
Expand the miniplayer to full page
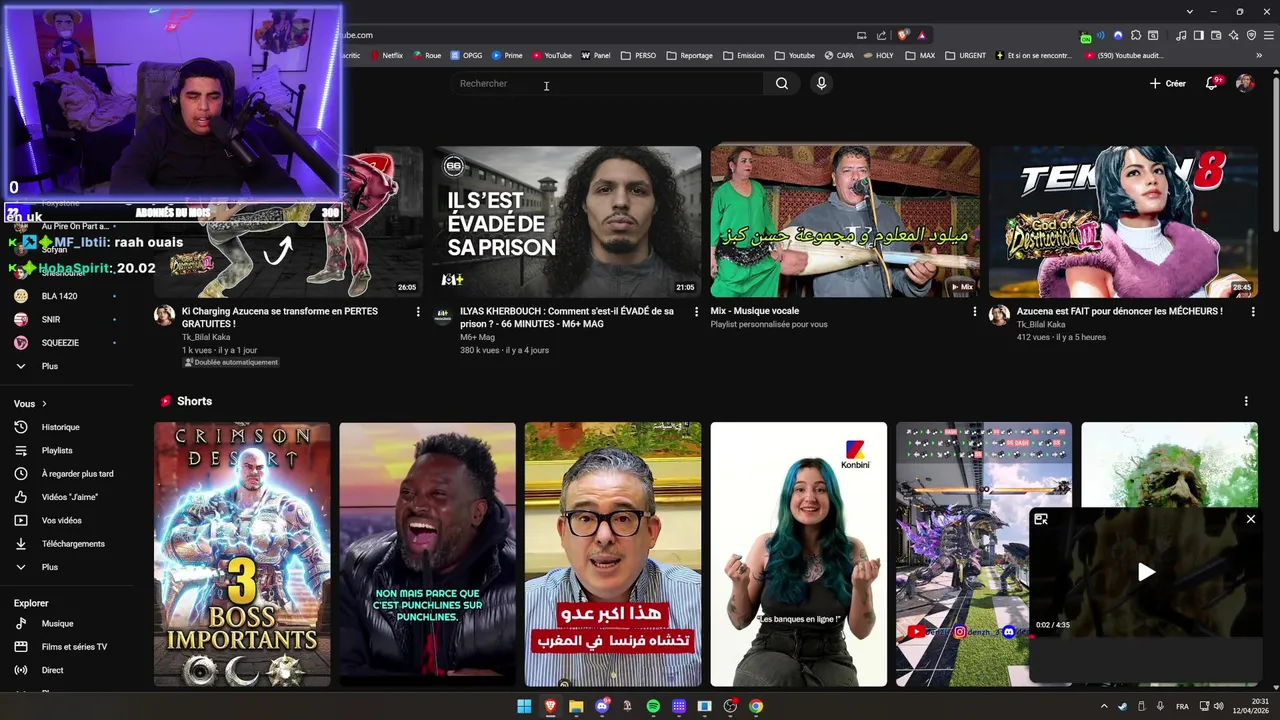click(1041, 519)
